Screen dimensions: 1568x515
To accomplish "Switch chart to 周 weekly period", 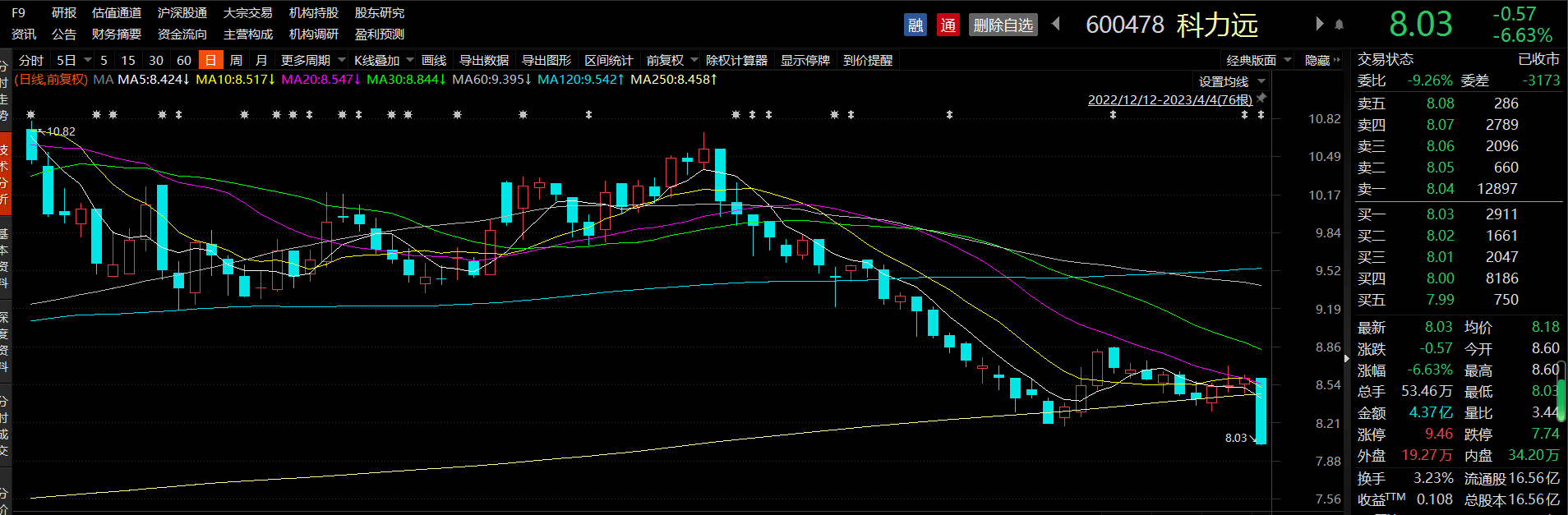I will (236, 60).
